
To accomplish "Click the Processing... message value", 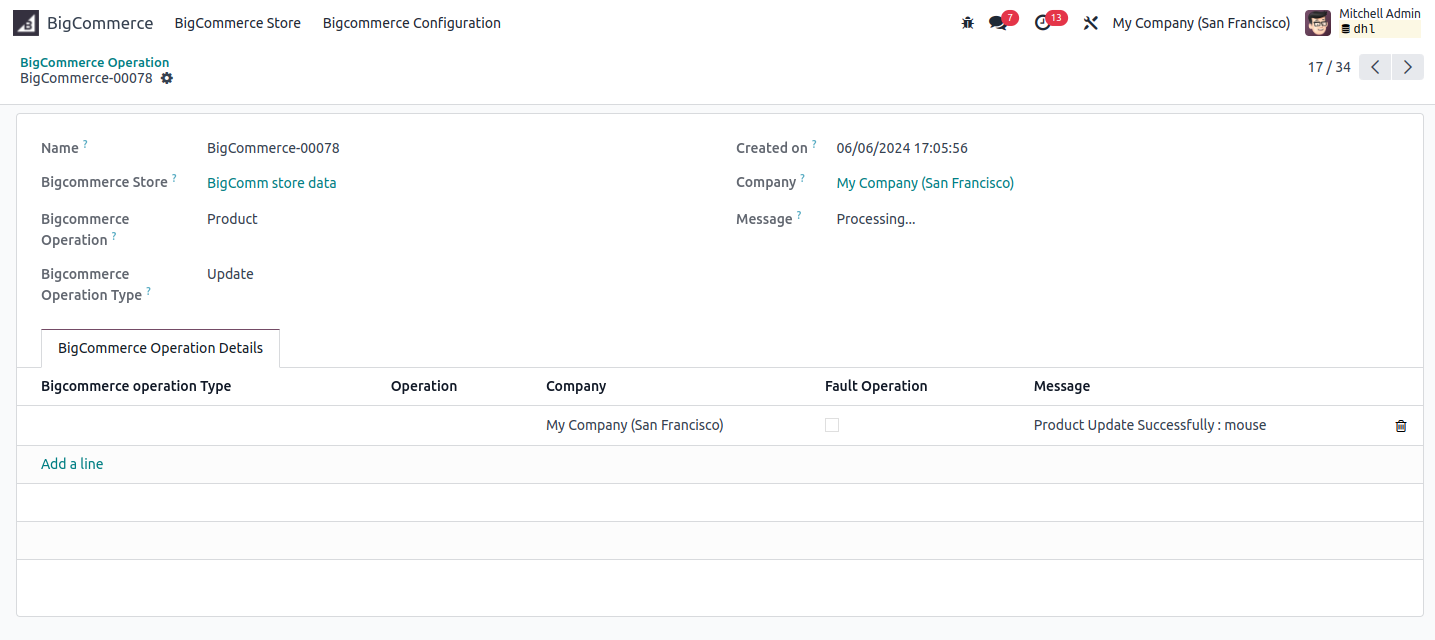I will [876, 219].
